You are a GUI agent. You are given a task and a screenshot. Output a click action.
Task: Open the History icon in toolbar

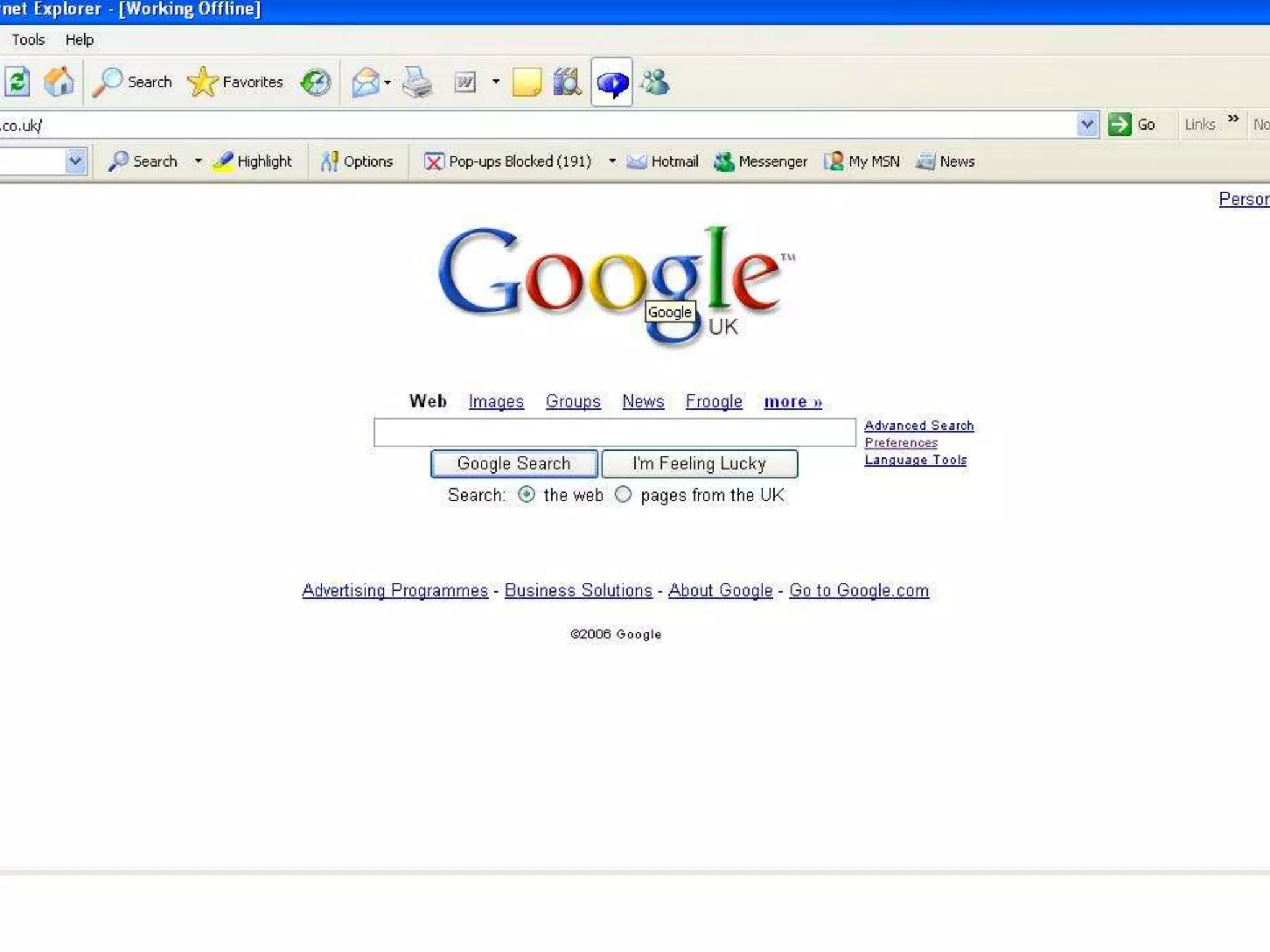click(315, 82)
